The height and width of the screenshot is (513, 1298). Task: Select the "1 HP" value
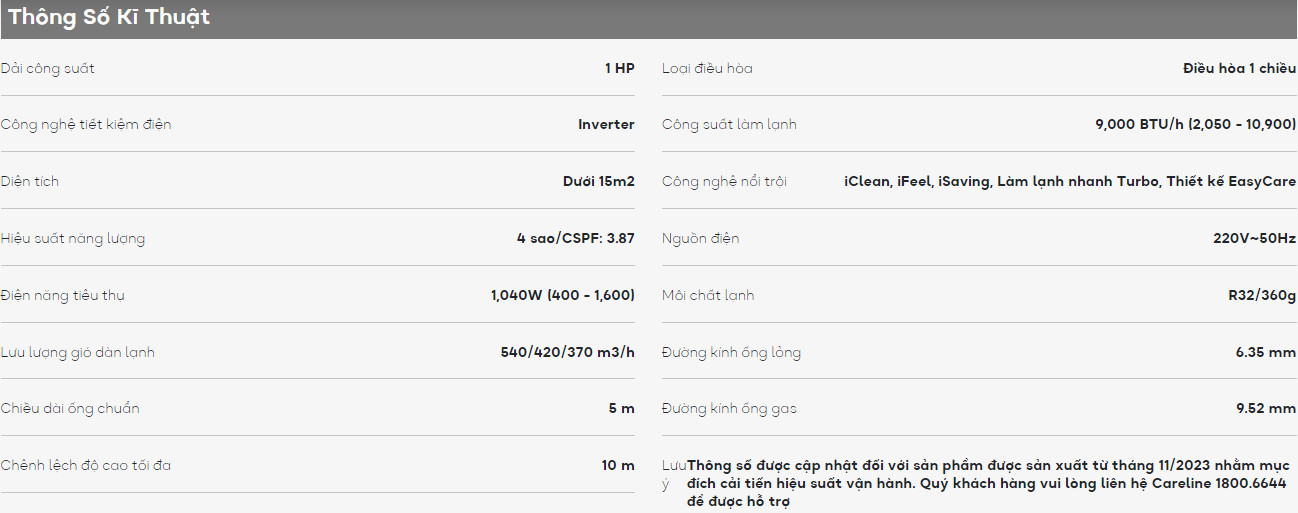pos(619,68)
